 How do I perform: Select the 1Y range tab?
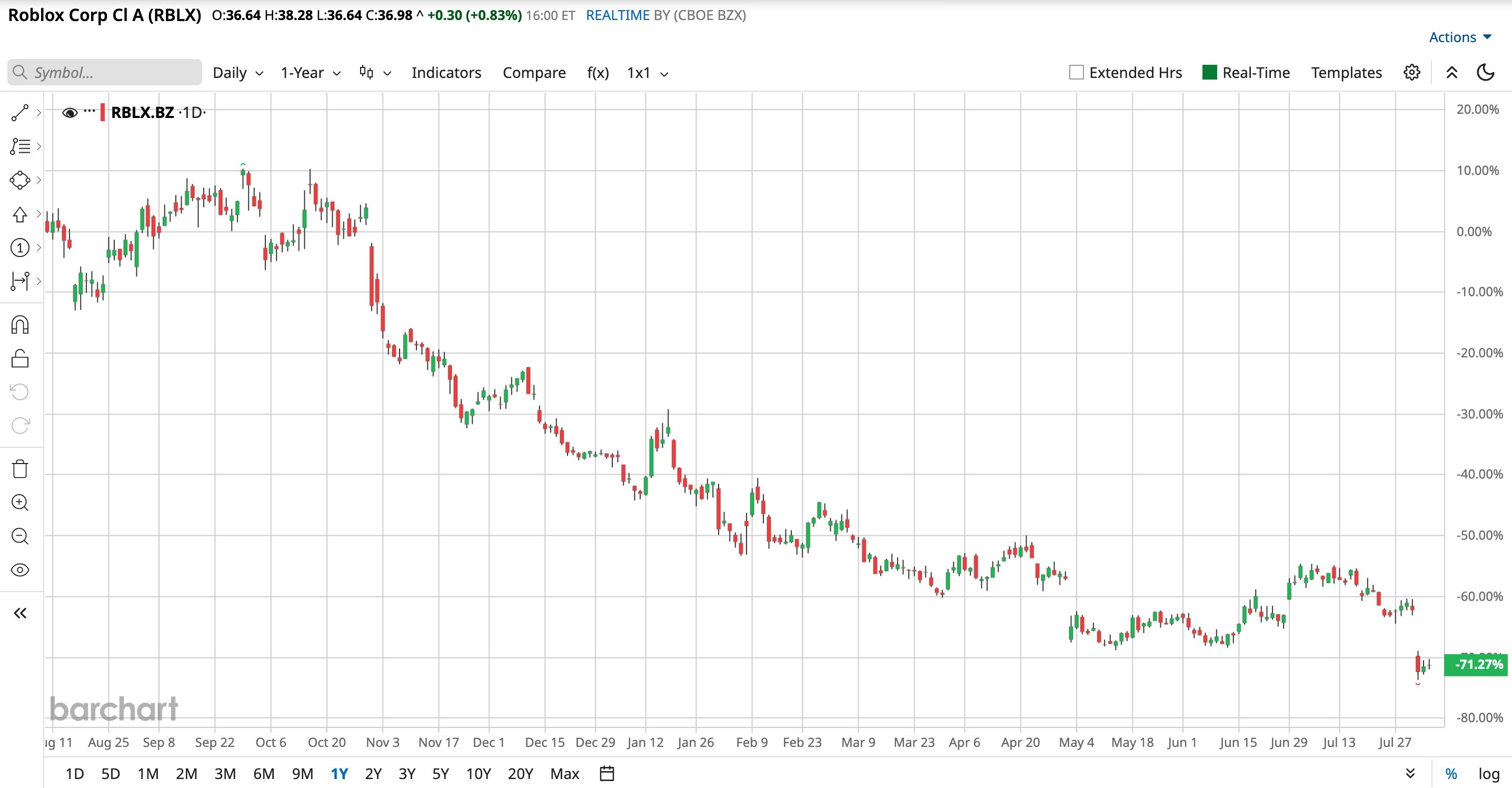(339, 774)
